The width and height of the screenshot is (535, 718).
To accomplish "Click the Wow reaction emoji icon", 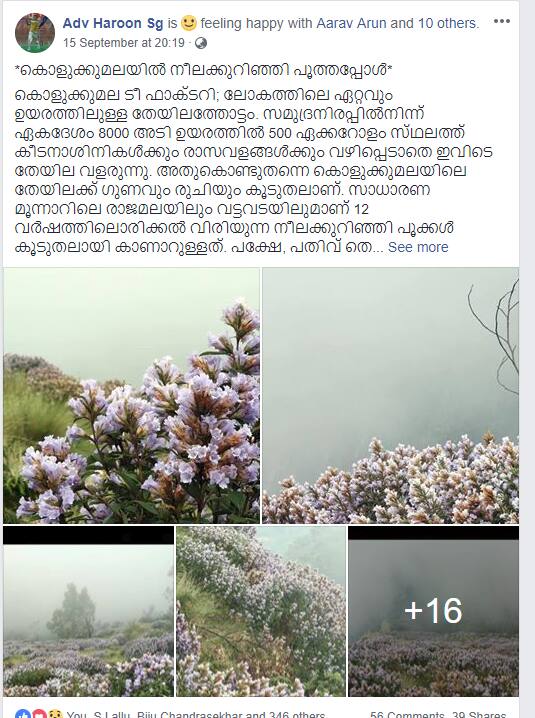I will pyautogui.click(x=55, y=714).
